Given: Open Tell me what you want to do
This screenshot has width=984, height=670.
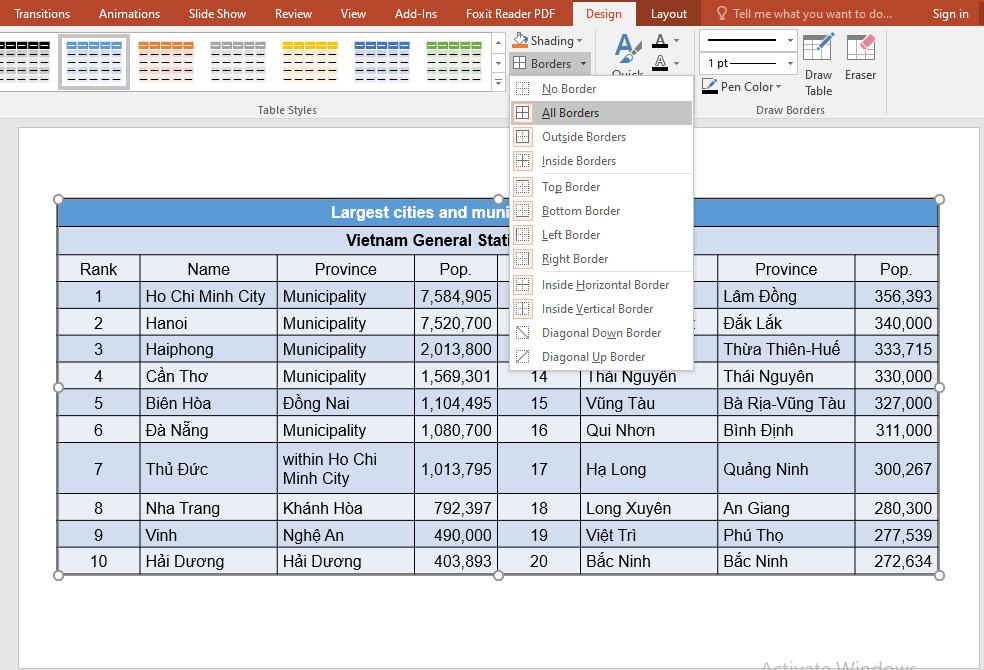Looking at the screenshot, I should coord(800,13).
